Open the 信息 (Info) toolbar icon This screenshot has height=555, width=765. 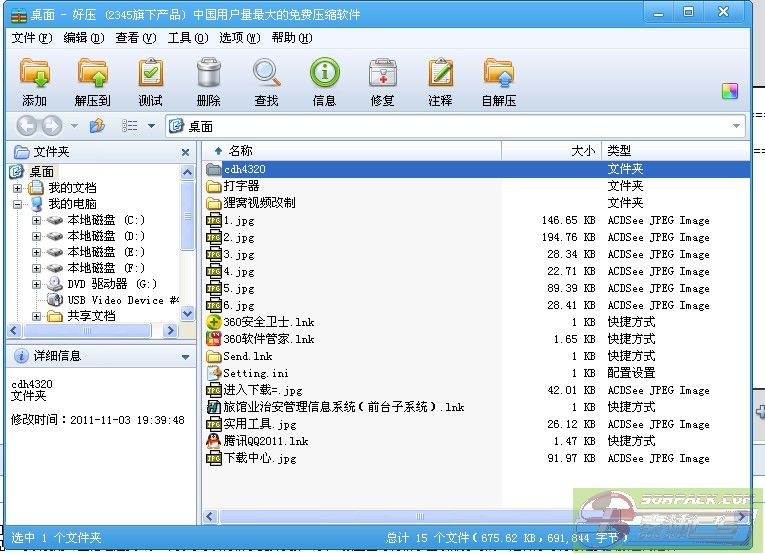pyautogui.click(x=324, y=75)
